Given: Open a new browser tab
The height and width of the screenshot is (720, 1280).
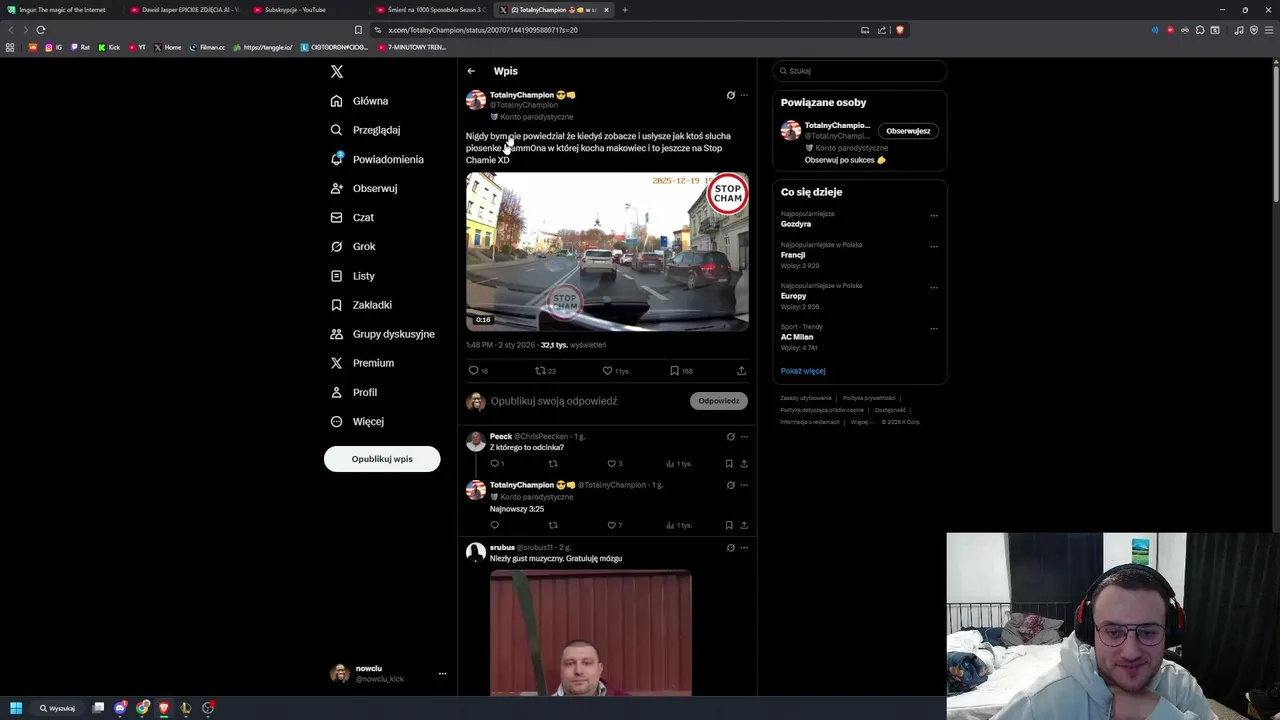Looking at the screenshot, I should coord(625,10).
